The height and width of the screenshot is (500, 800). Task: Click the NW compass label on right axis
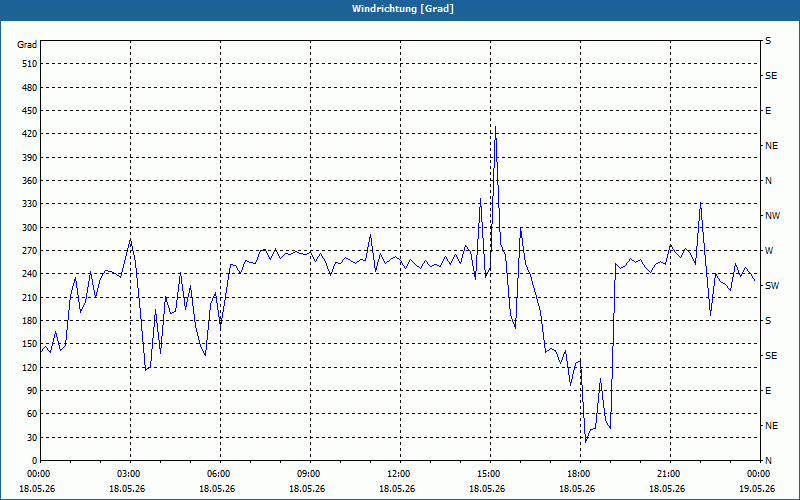772,216
